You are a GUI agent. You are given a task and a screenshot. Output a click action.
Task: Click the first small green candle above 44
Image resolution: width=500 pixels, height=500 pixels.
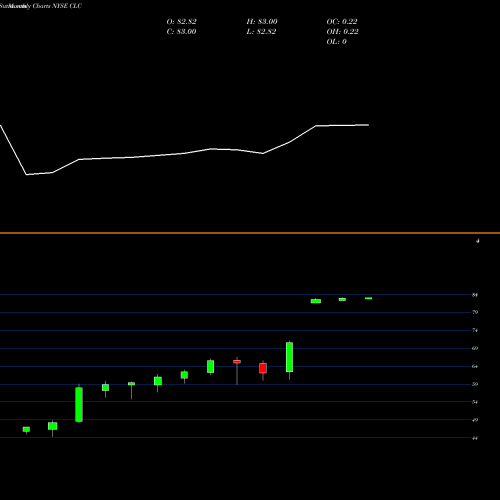click(26, 429)
